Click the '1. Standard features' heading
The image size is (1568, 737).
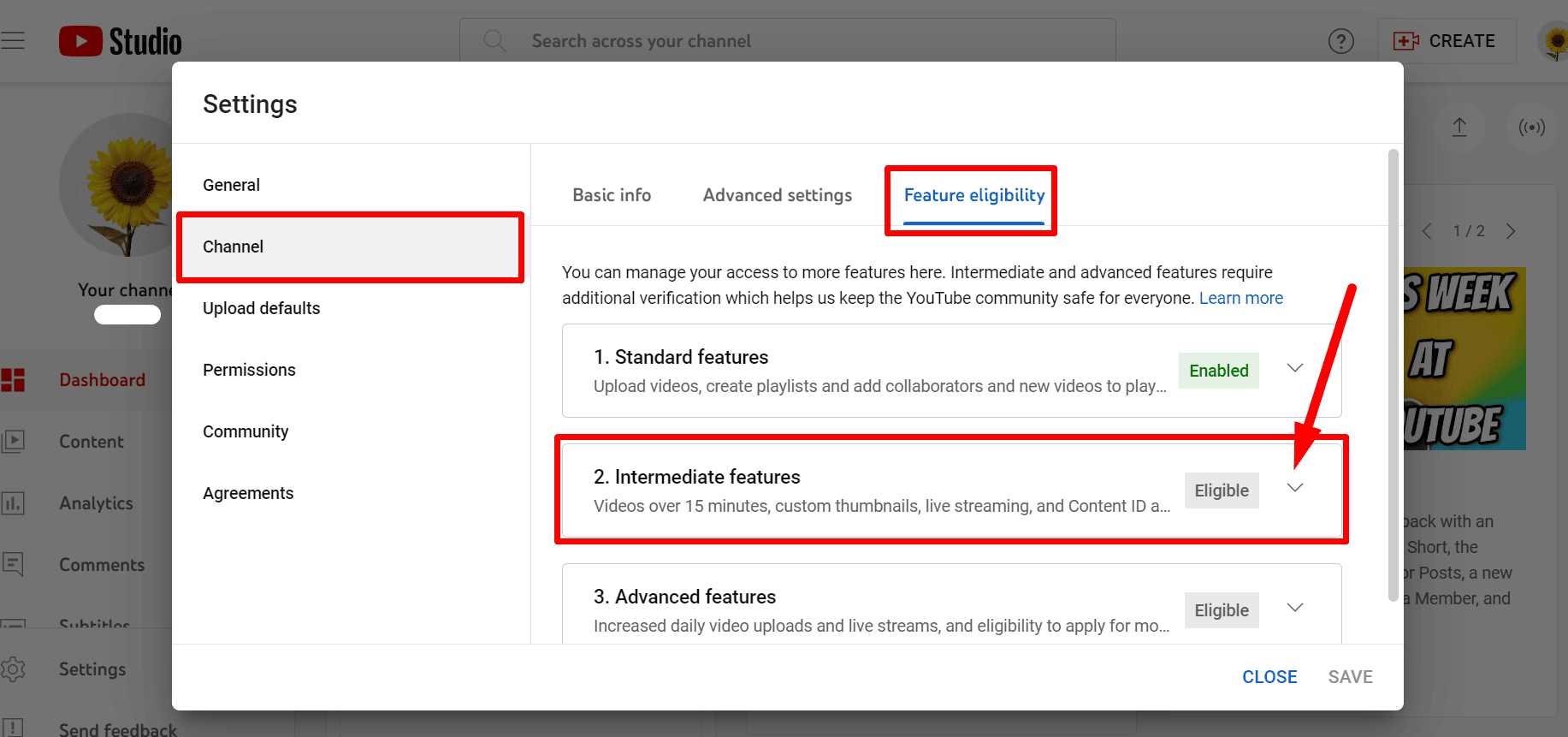click(x=681, y=357)
